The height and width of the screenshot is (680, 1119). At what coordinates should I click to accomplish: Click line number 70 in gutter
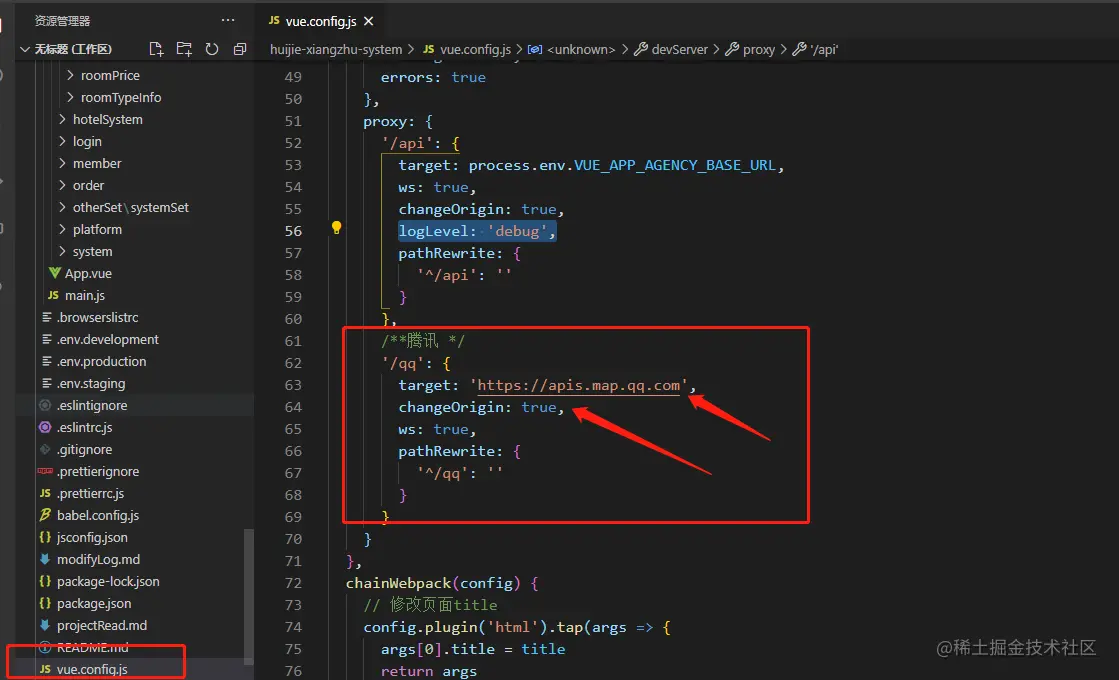pos(293,539)
